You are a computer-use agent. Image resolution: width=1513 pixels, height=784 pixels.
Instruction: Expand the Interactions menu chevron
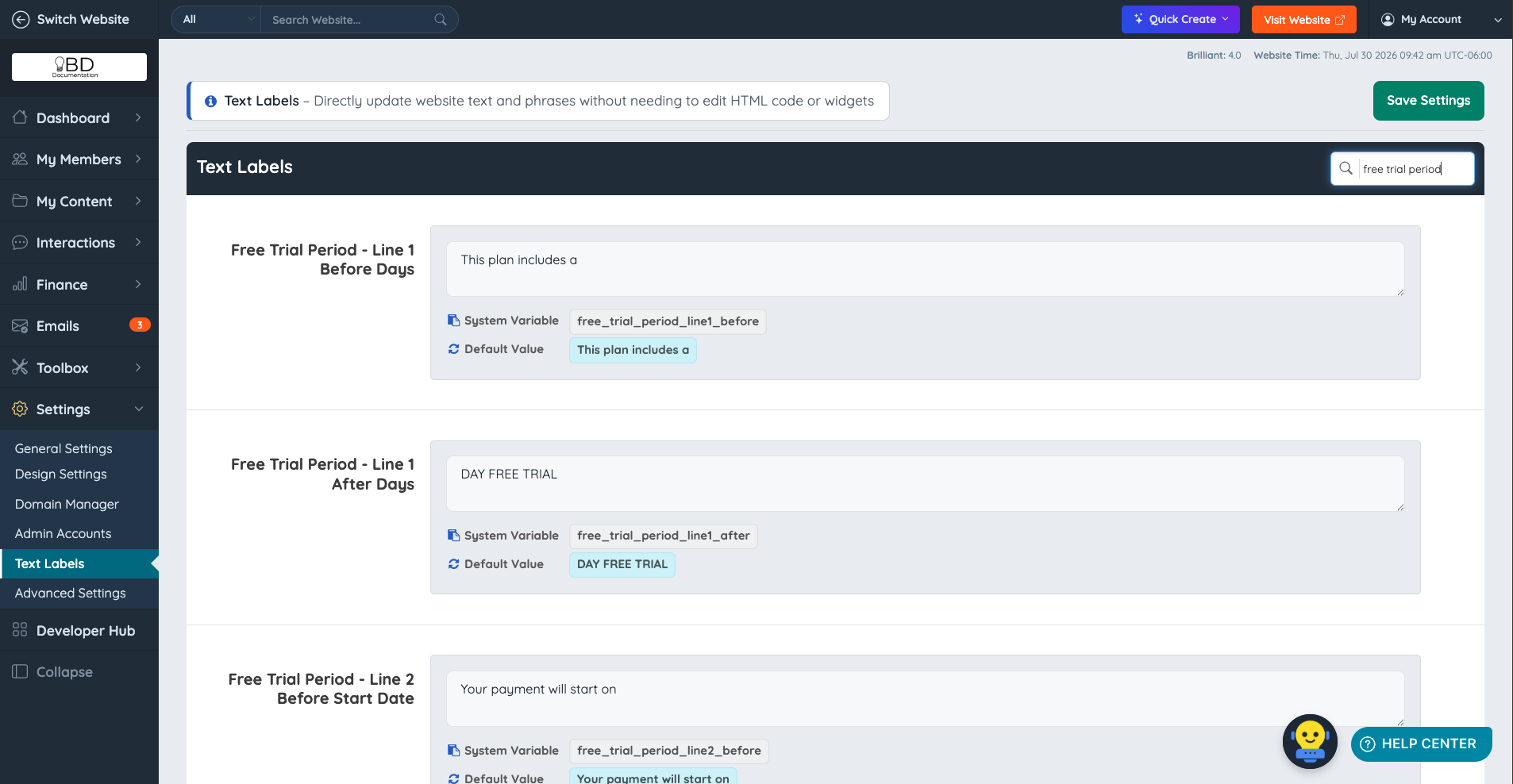[138, 242]
